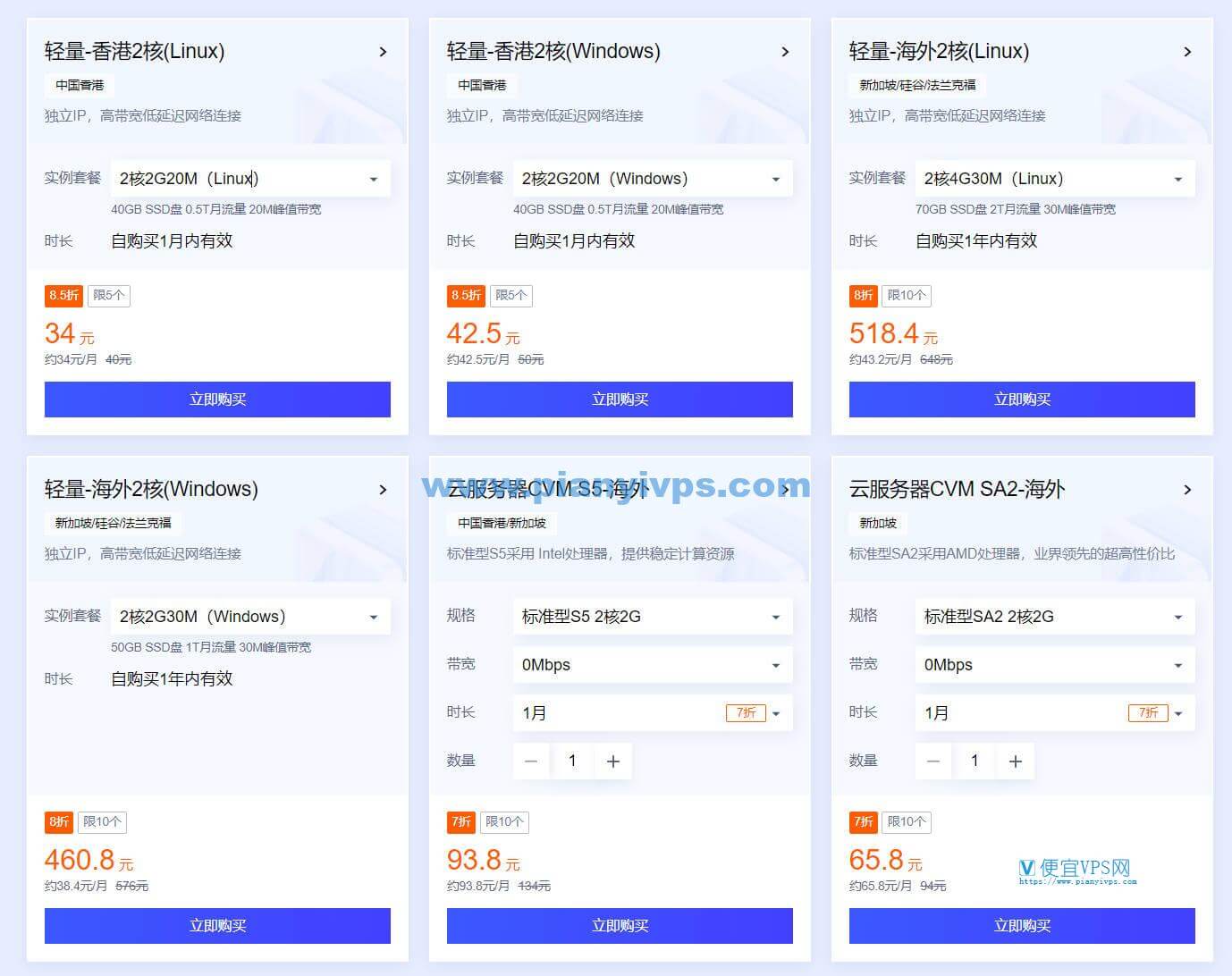Viewport: 1232px width, 976px height.
Task: Open the 轻量-海外2核(Windows) title
Action: [151, 490]
